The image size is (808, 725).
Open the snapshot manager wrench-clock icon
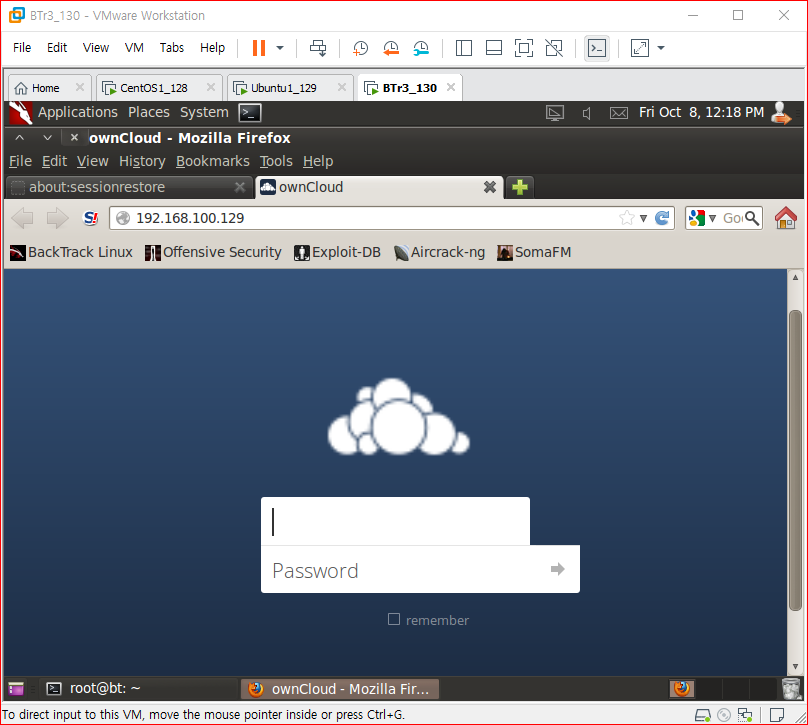tap(421, 48)
